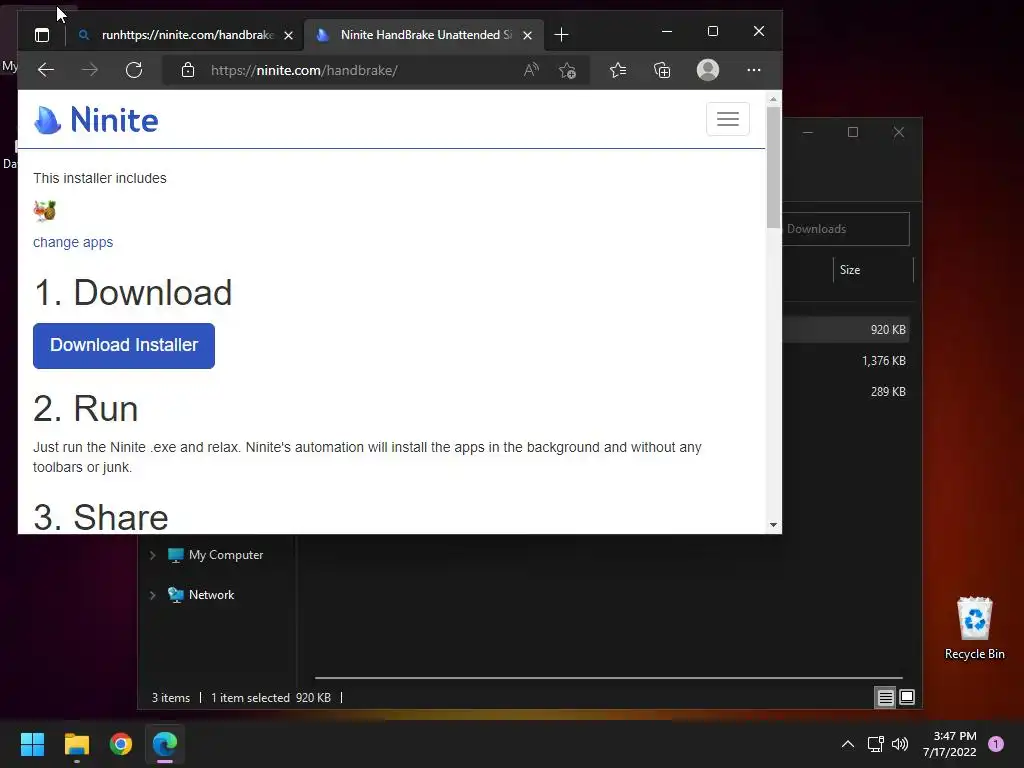Click the 1. Download heading
The image size is (1024, 768).
click(x=133, y=293)
